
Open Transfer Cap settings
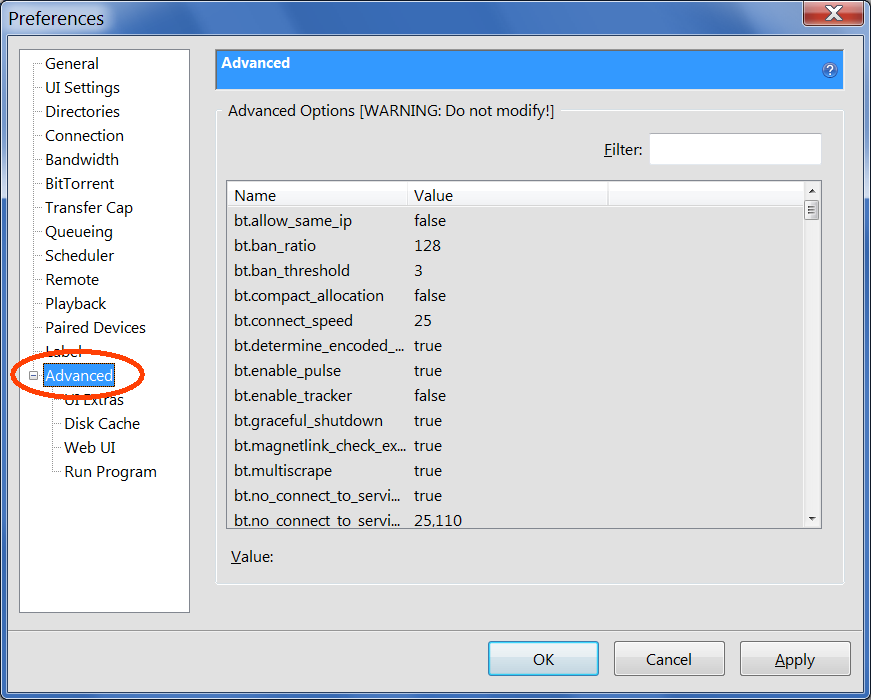point(89,208)
